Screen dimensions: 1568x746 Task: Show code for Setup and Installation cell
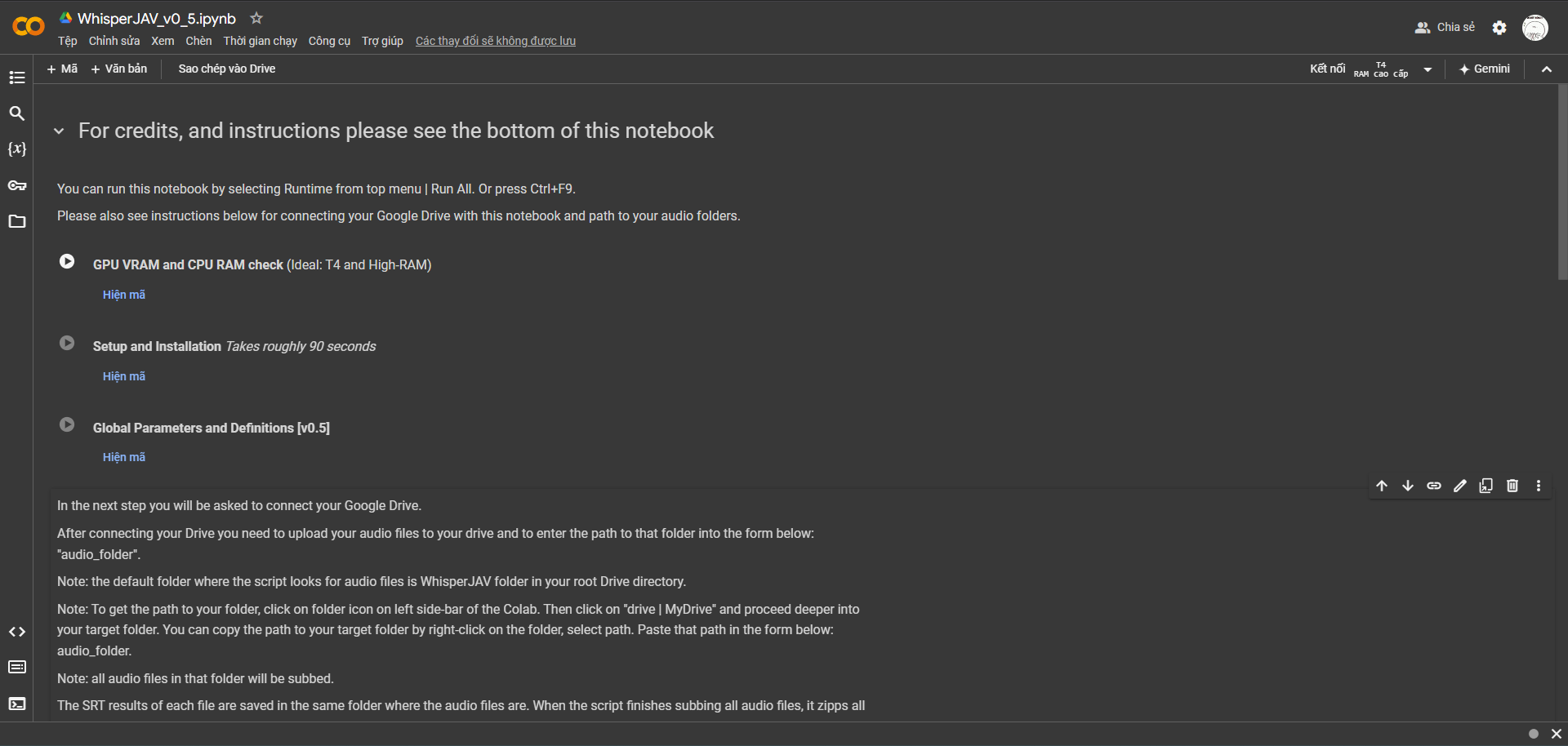[124, 376]
